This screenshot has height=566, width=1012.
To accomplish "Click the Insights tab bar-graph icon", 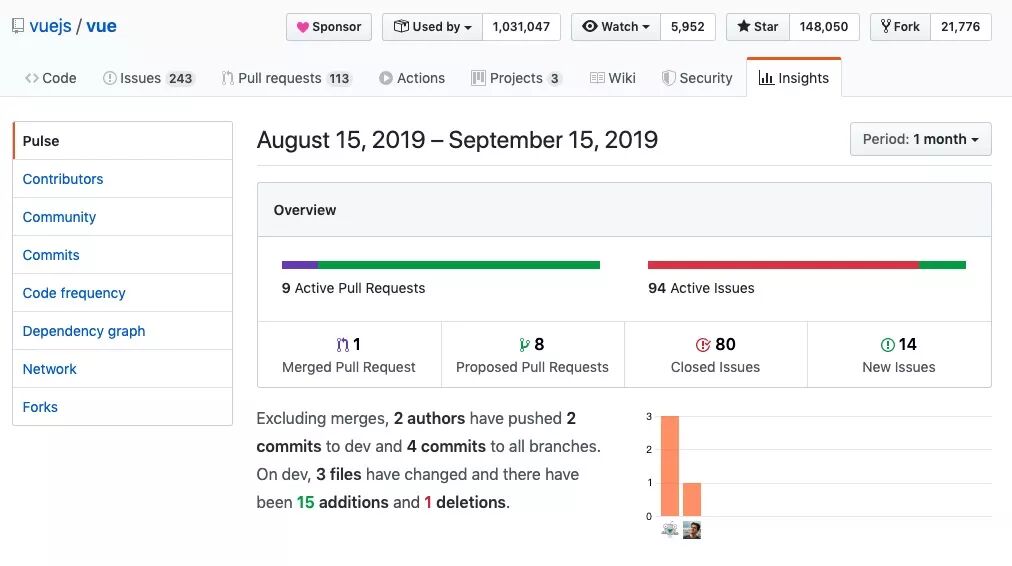I will pos(766,78).
